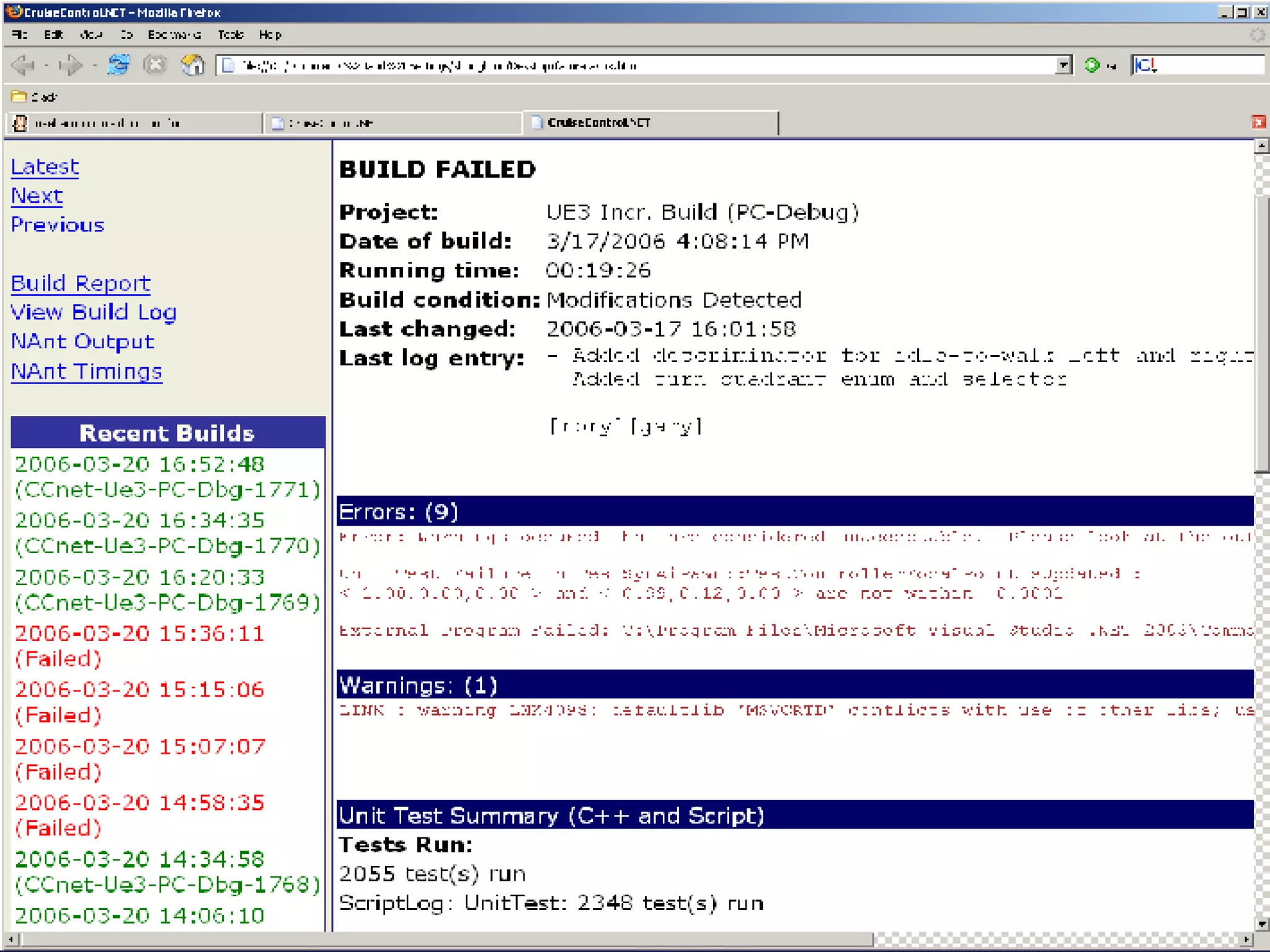This screenshot has height=952, width=1270.
Task: Click the green Go button icon
Action: click(1092, 64)
